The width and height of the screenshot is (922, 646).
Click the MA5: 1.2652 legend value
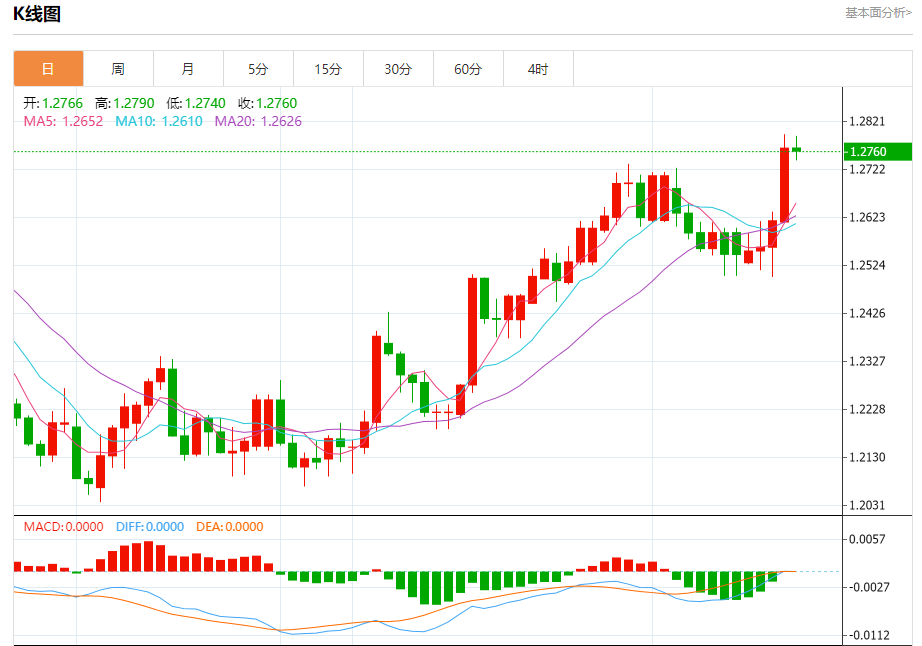click(63, 121)
